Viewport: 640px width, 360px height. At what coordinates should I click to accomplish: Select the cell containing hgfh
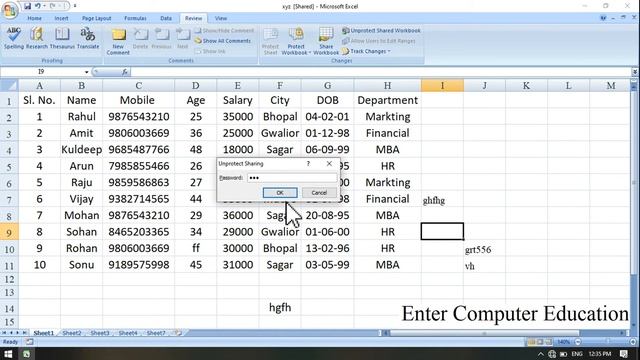280,307
